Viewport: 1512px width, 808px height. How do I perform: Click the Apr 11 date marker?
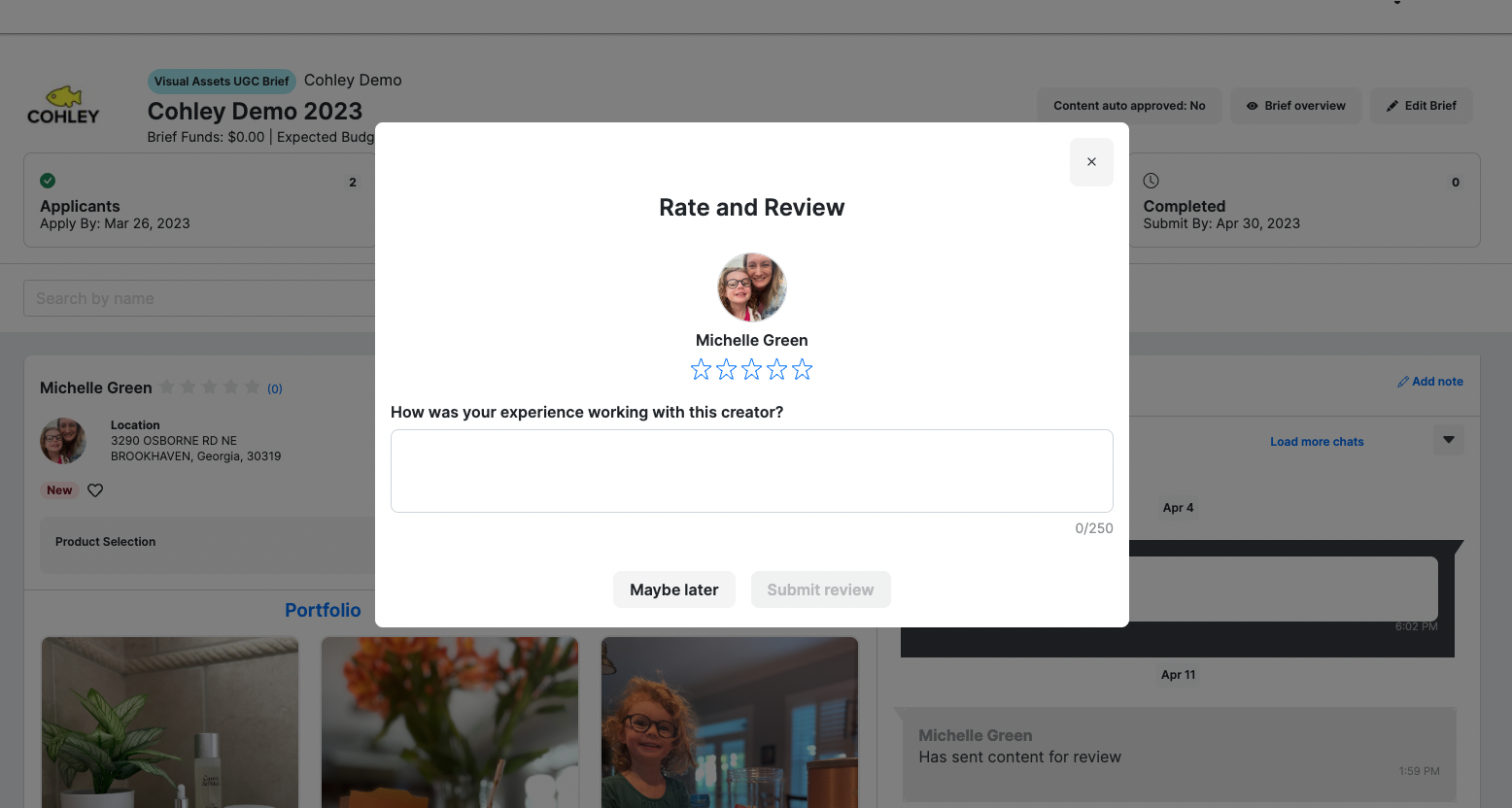pos(1179,675)
